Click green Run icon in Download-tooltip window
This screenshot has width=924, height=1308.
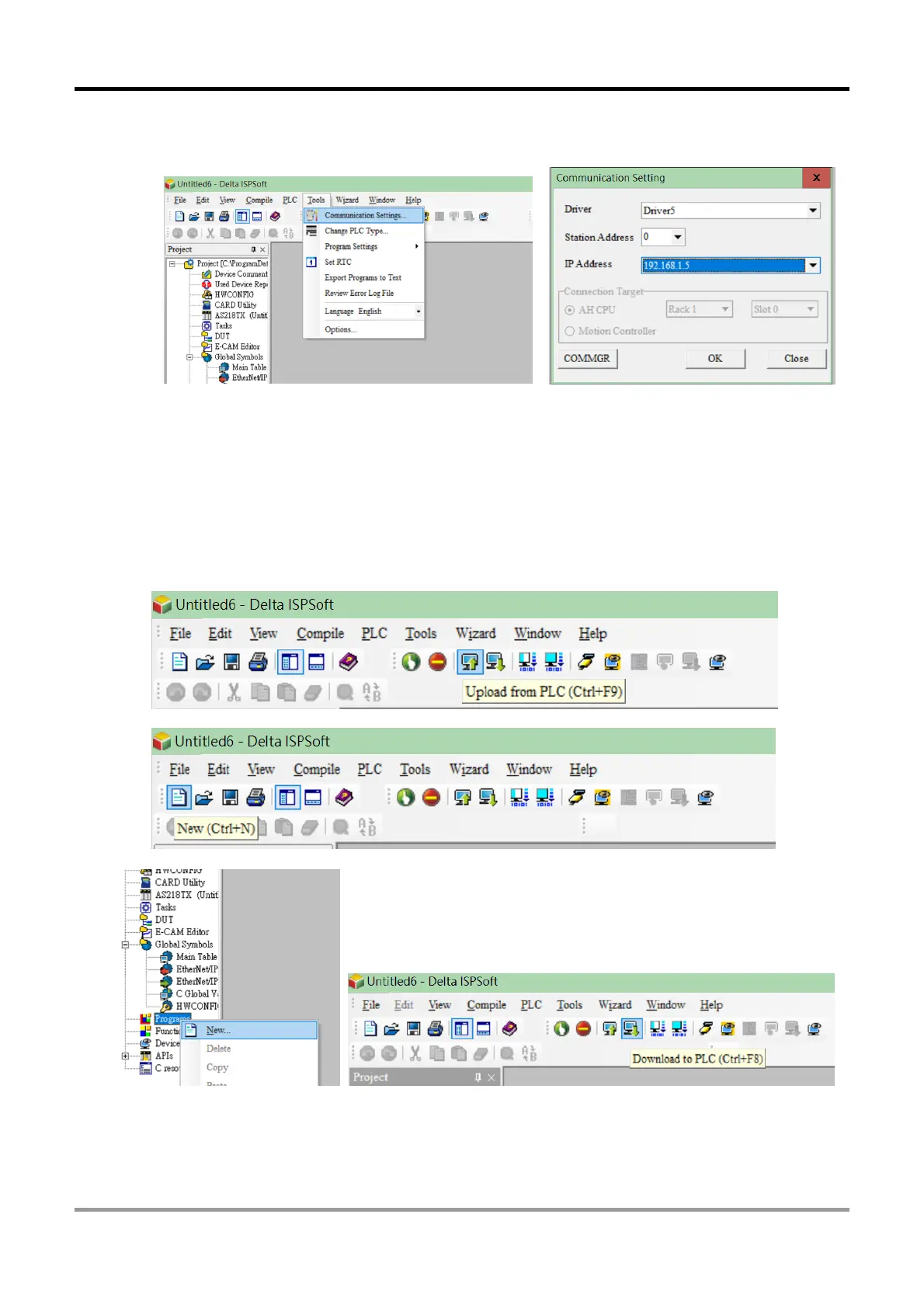point(561,1029)
